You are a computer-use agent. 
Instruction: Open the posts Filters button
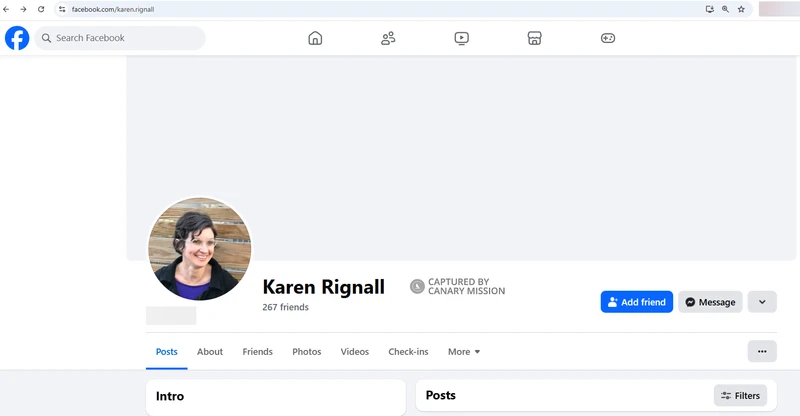(x=740, y=396)
